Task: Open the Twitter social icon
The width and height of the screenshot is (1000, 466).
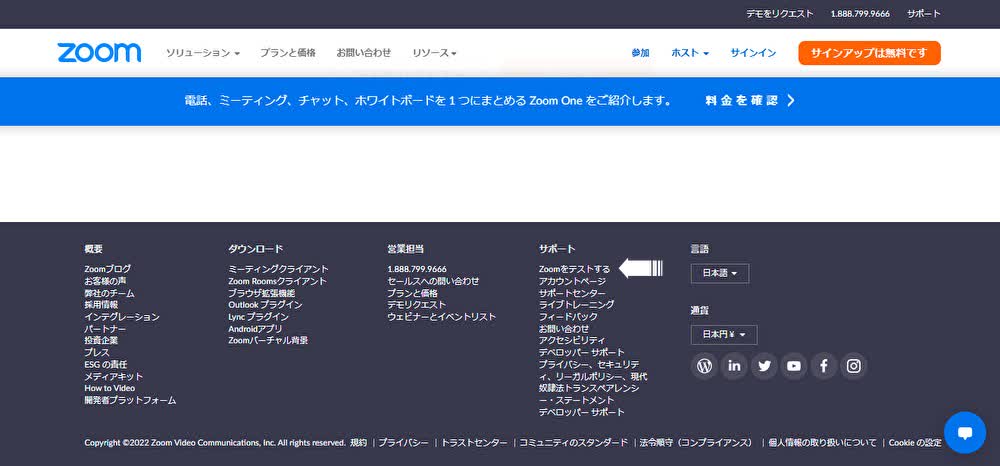Action: tap(764, 366)
